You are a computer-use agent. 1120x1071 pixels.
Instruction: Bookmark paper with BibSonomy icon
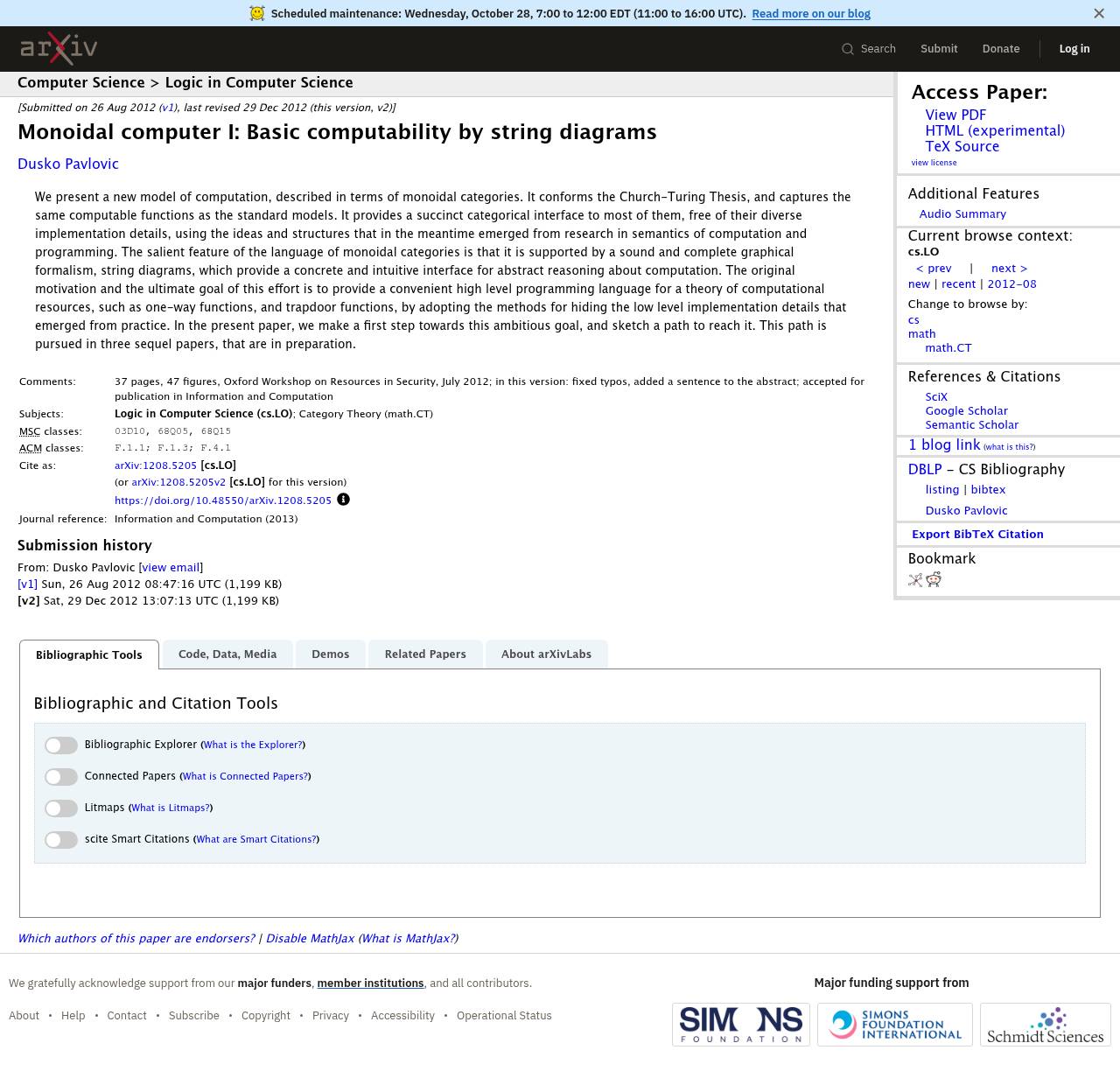(x=915, y=579)
